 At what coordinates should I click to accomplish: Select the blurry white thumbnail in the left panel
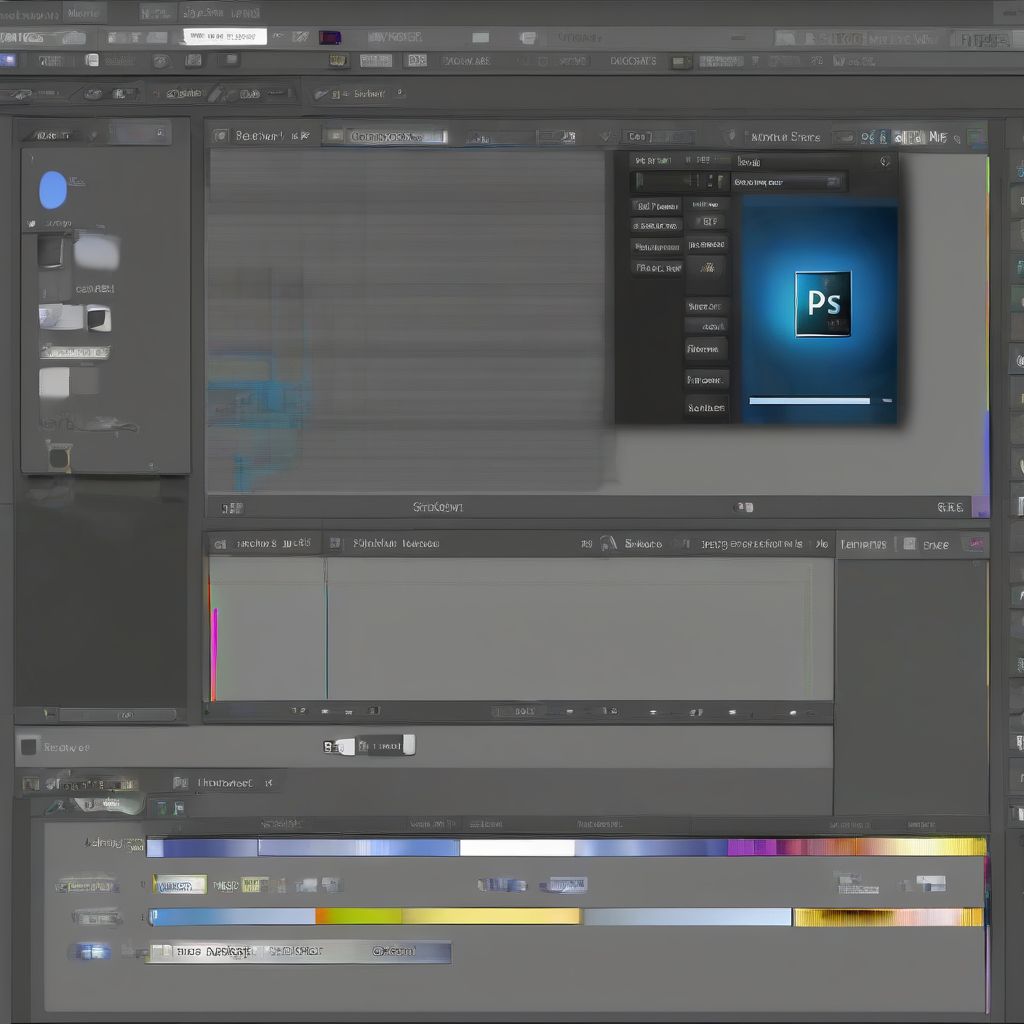click(x=97, y=252)
